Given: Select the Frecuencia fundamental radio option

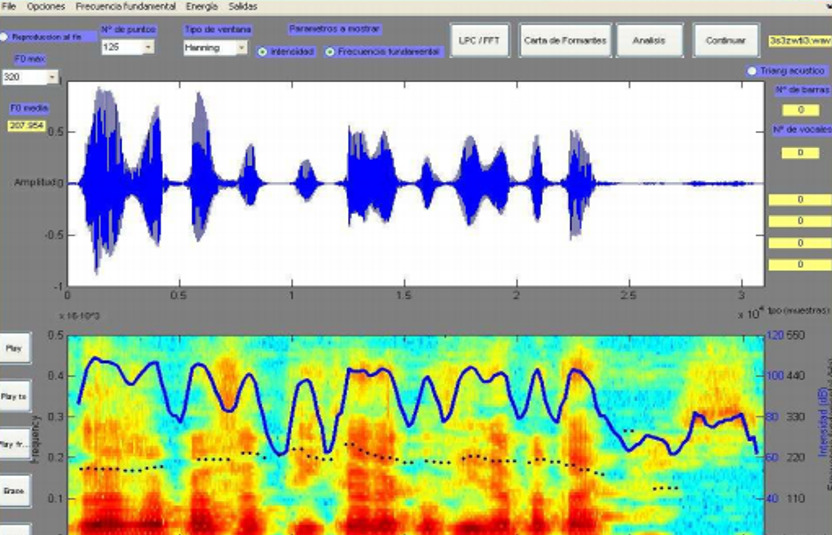Looking at the screenshot, I should pyautogui.click(x=331, y=51).
